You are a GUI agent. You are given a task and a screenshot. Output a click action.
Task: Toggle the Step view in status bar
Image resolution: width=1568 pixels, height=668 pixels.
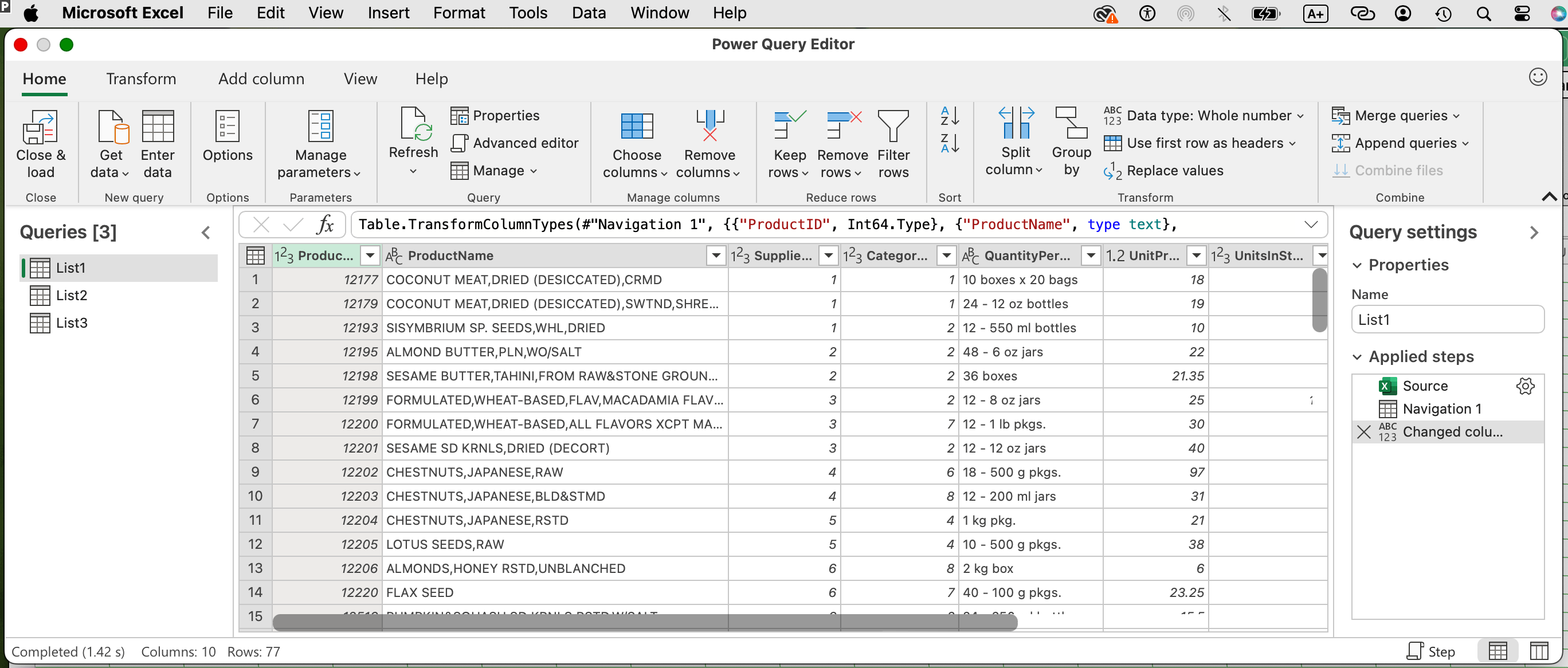tap(1430, 651)
